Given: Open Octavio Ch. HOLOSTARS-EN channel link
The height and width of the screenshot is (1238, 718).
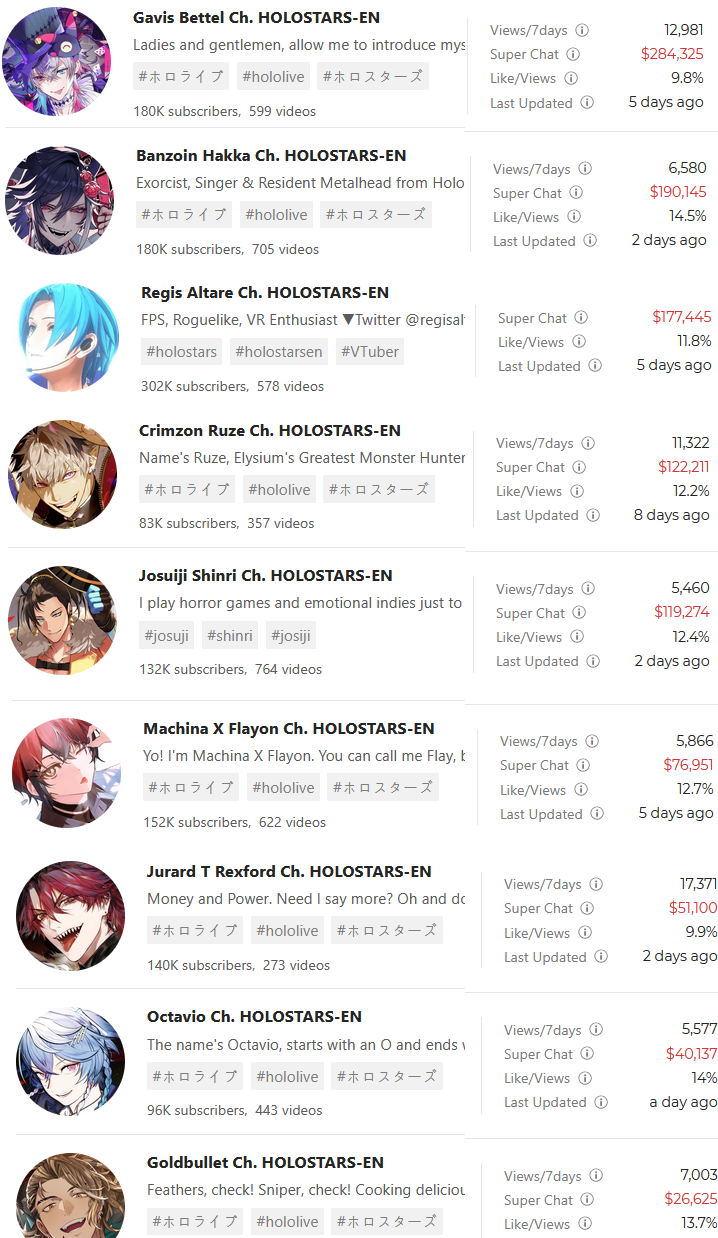Looking at the screenshot, I should click(x=254, y=1016).
